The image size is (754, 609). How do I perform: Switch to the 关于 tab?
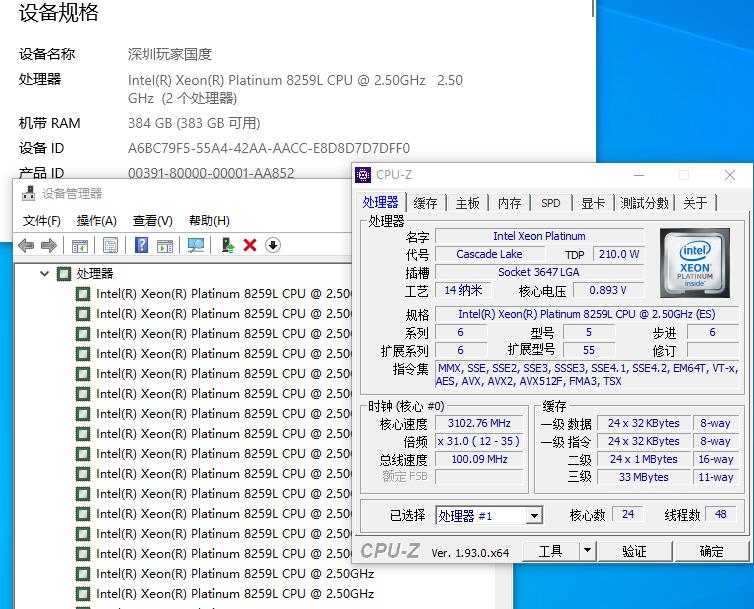[695, 203]
